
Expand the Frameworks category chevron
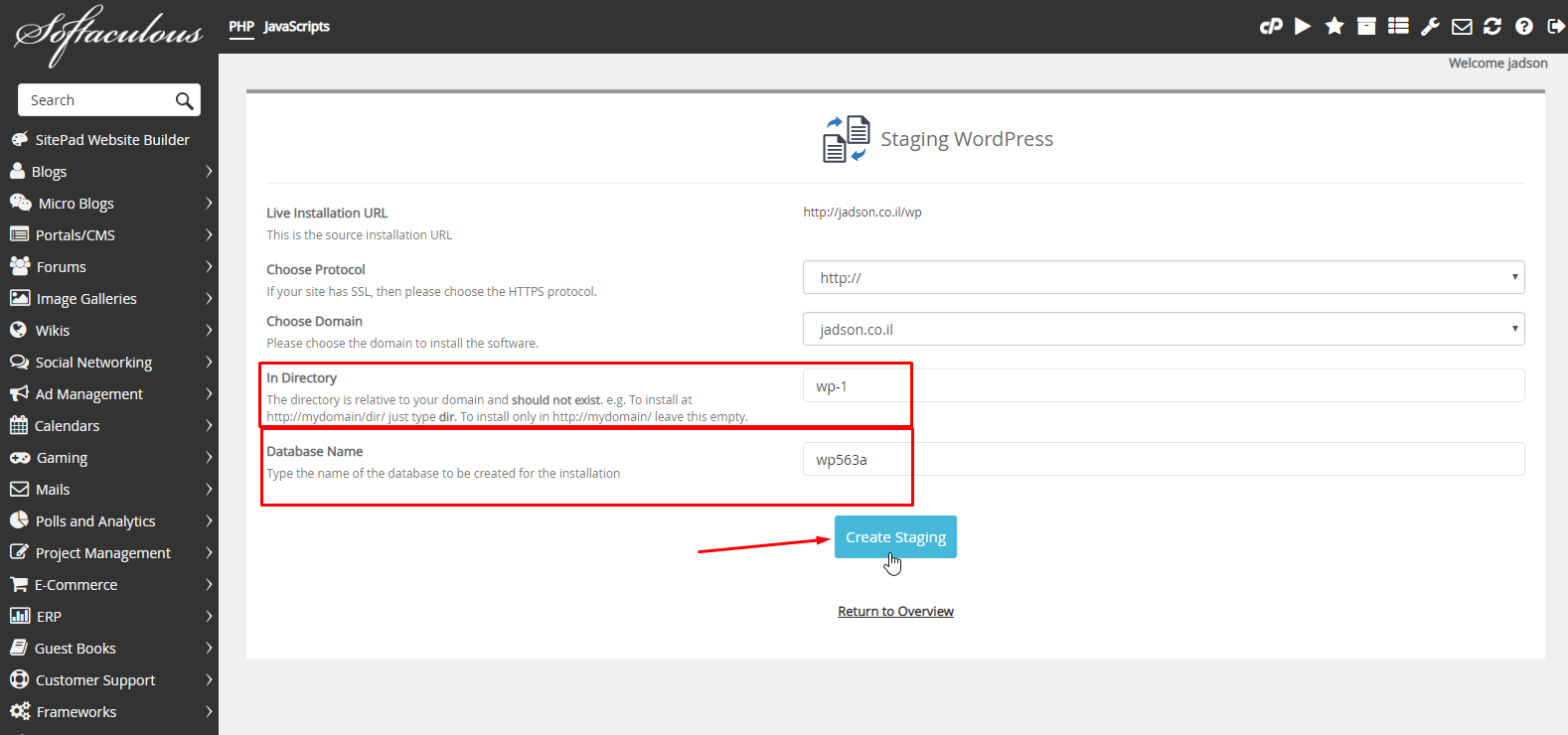tap(209, 711)
